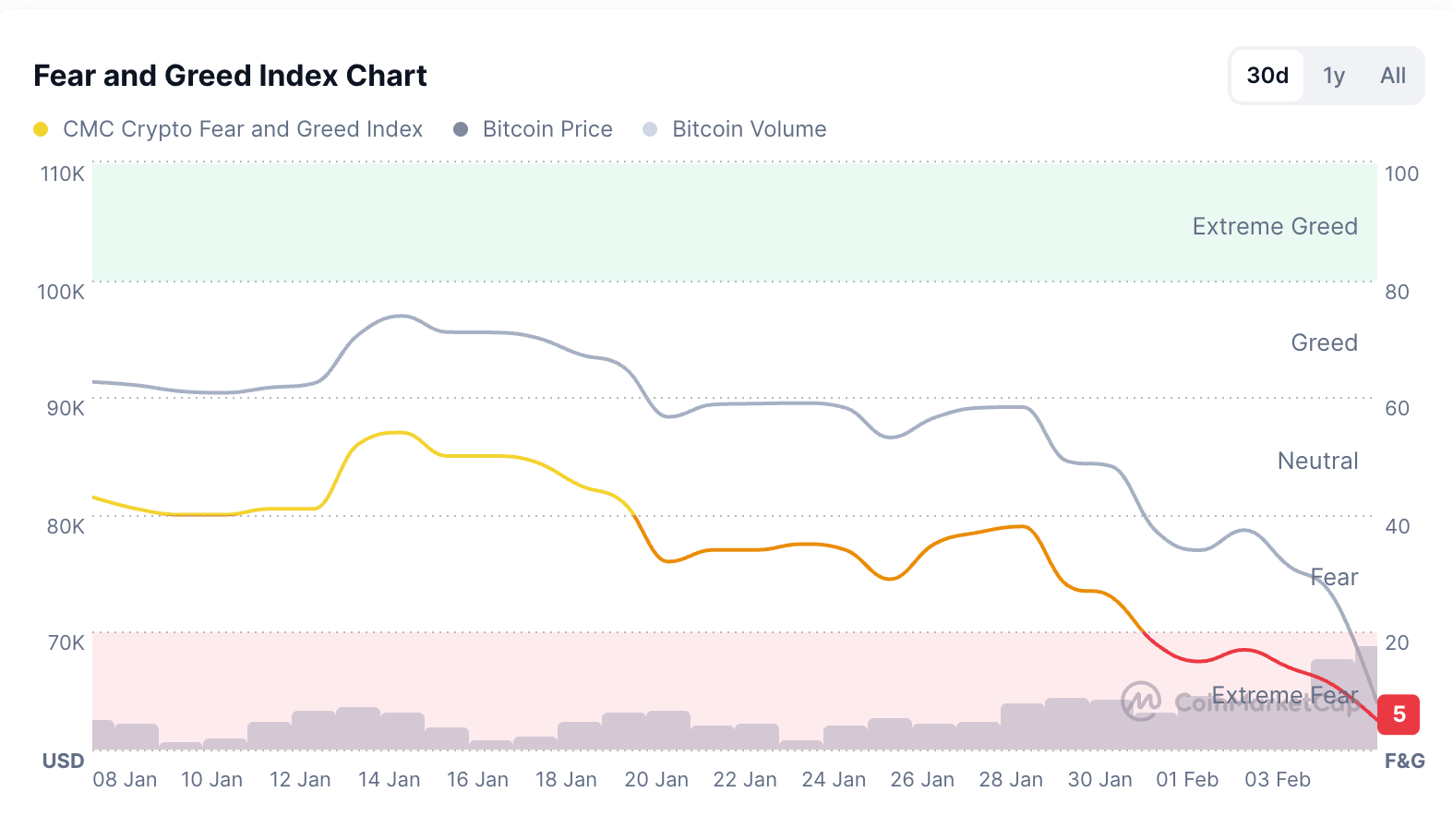
Task: Click the USD axis label
Action: tap(63, 761)
